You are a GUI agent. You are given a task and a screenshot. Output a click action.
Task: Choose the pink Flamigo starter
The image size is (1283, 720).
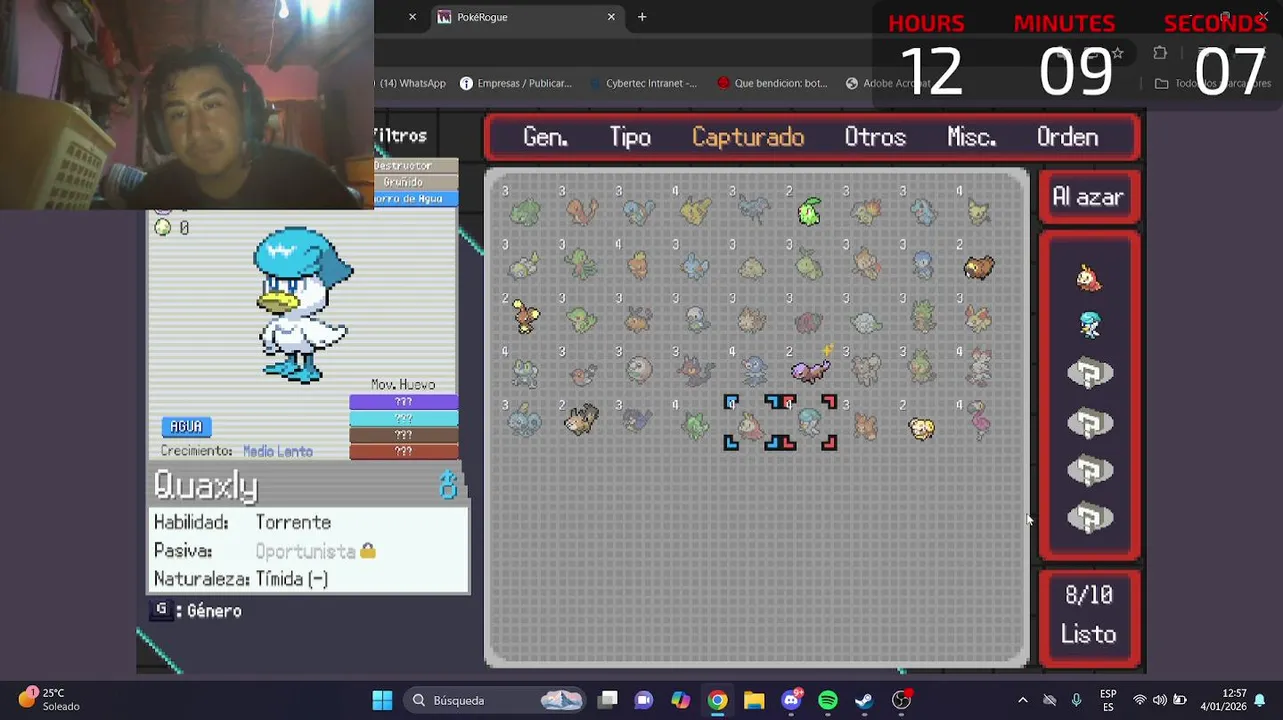[979, 421]
